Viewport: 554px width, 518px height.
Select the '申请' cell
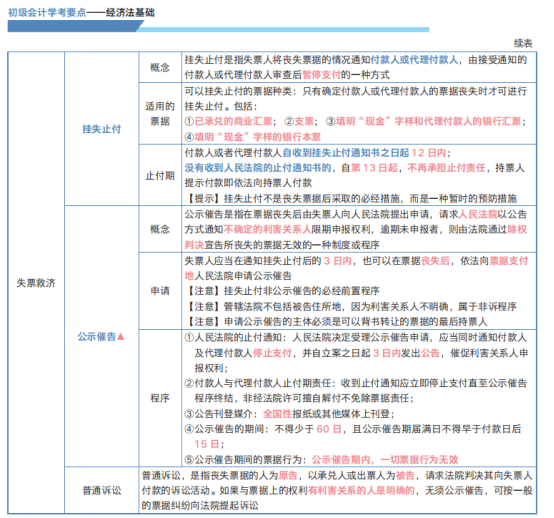(160, 291)
